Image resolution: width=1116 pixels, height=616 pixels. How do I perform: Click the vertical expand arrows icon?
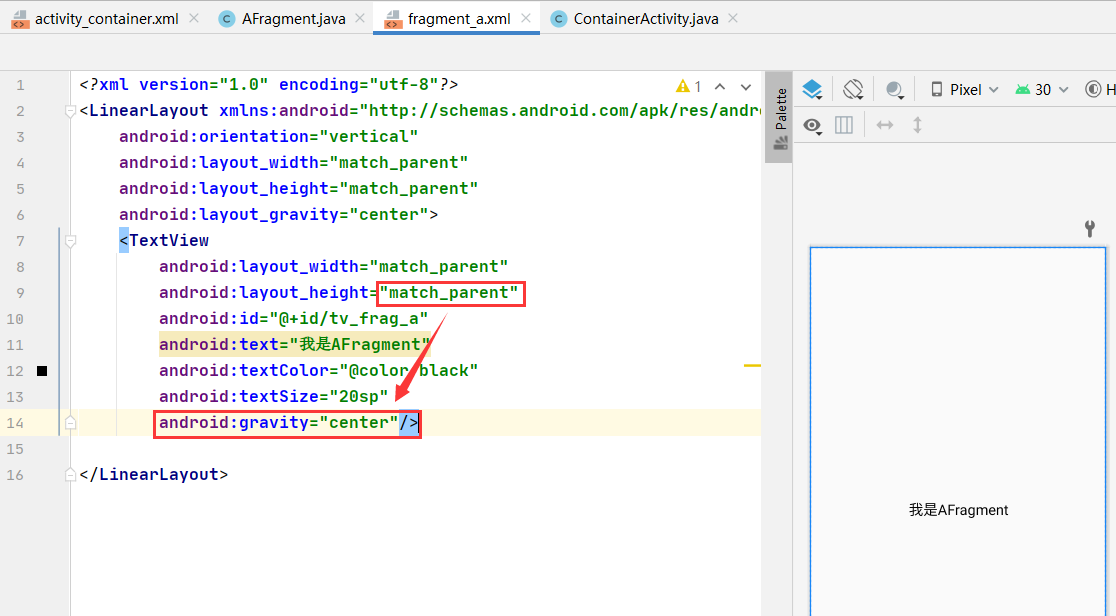click(917, 125)
